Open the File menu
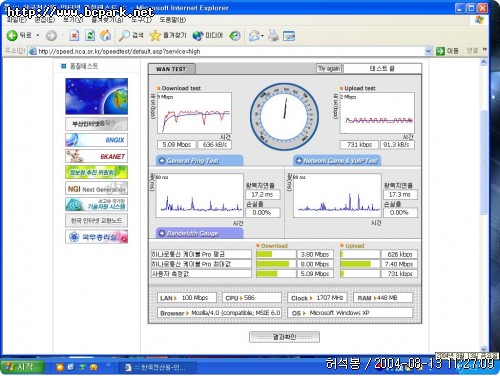 pyautogui.click(x=16, y=20)
